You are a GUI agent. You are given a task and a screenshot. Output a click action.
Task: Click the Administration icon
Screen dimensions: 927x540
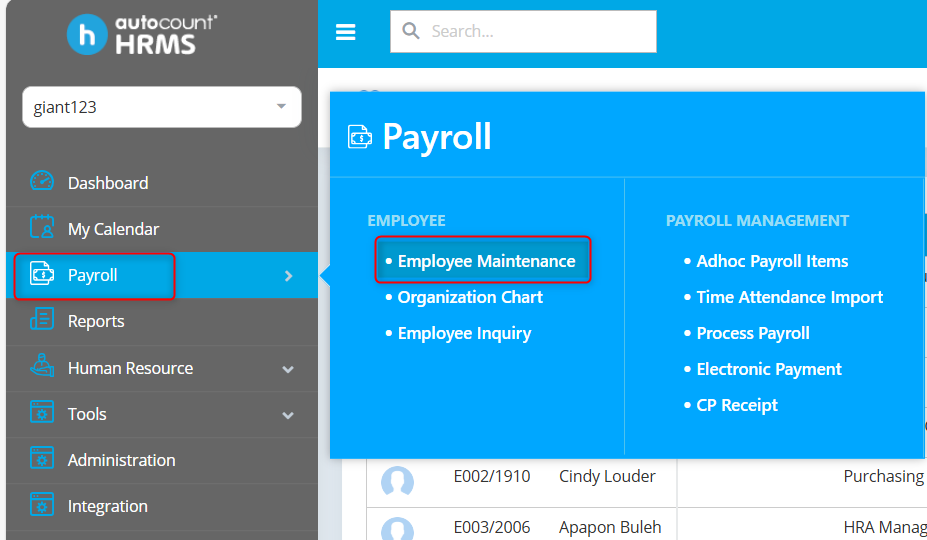click(42, 458)
